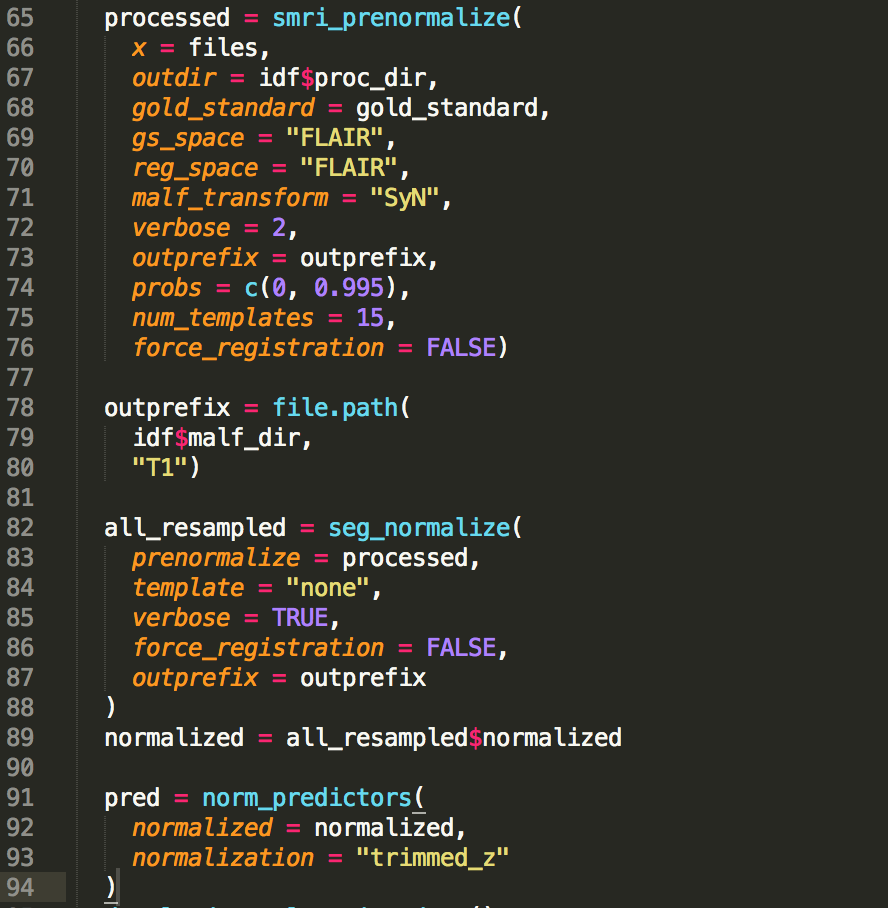Click 'outprefix' variable on line 78
This screenshot has height=908, width=888.
pos(167,408)
